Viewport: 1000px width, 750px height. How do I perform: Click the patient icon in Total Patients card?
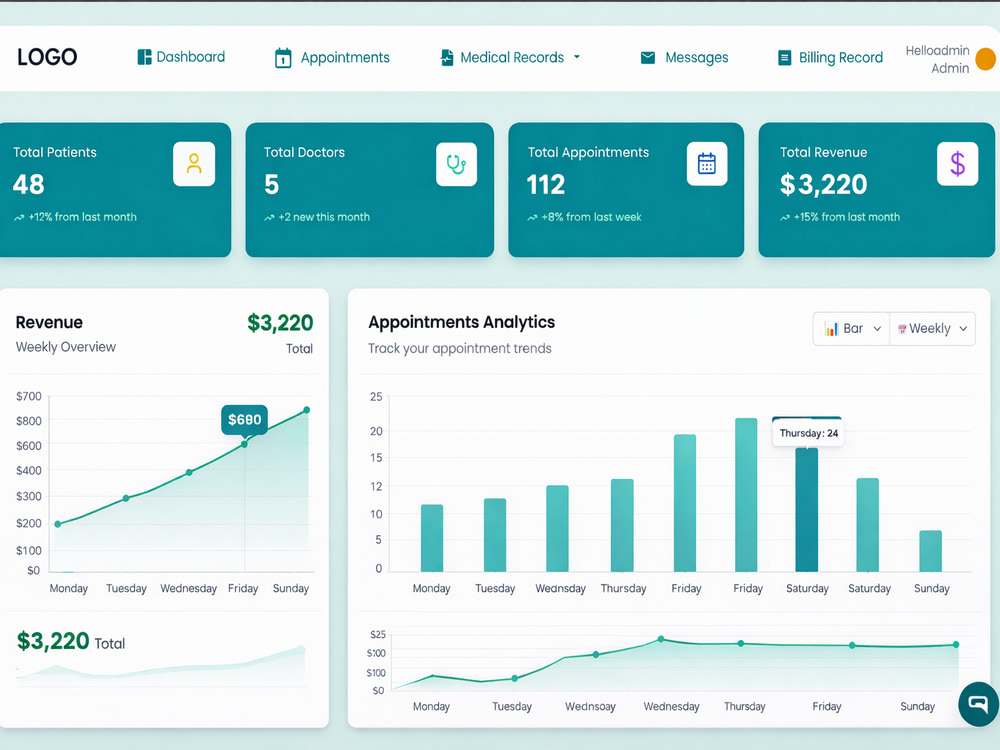tap(194, 164)
